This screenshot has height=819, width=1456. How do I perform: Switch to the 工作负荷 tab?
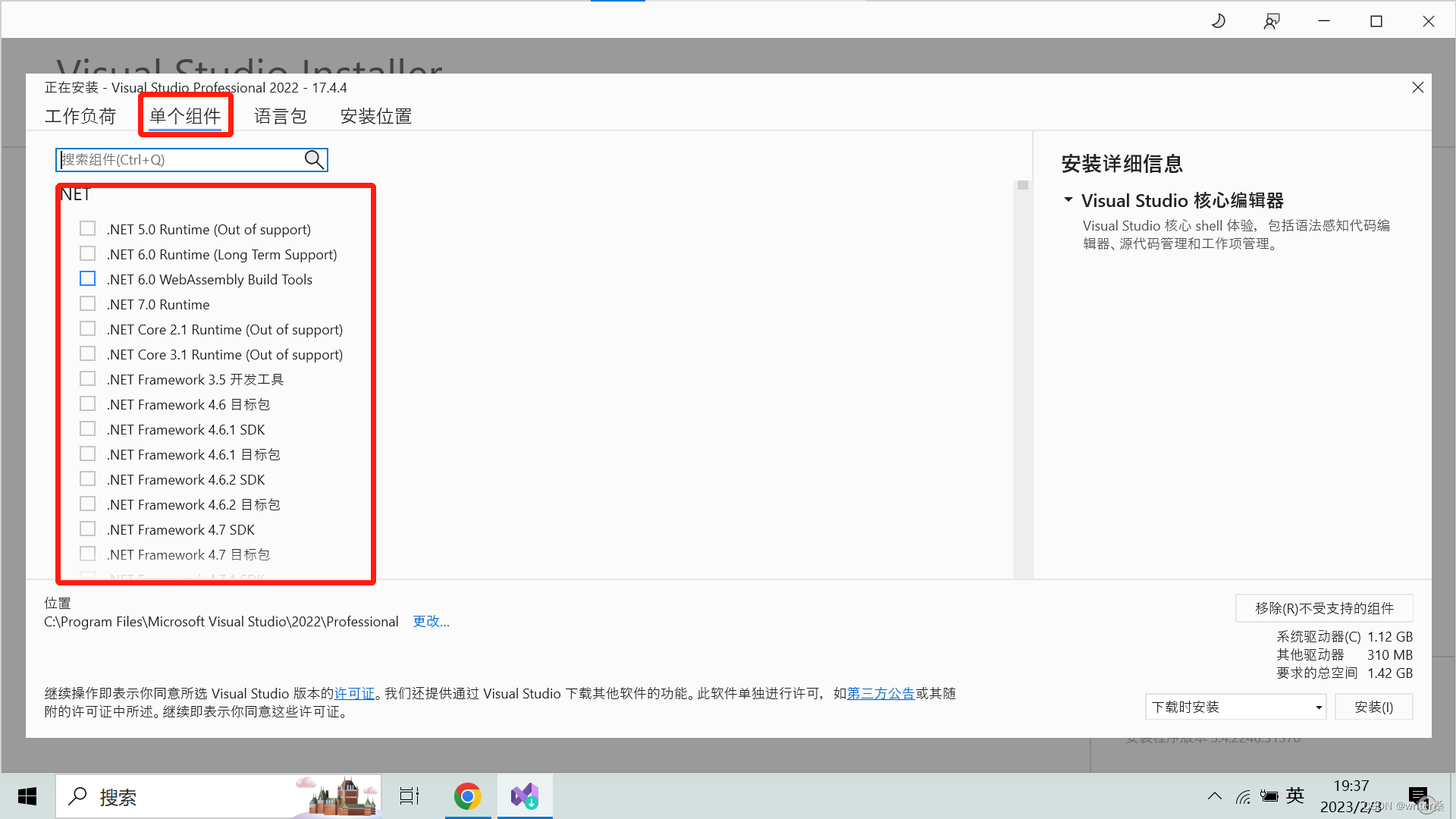click(80, 116)
